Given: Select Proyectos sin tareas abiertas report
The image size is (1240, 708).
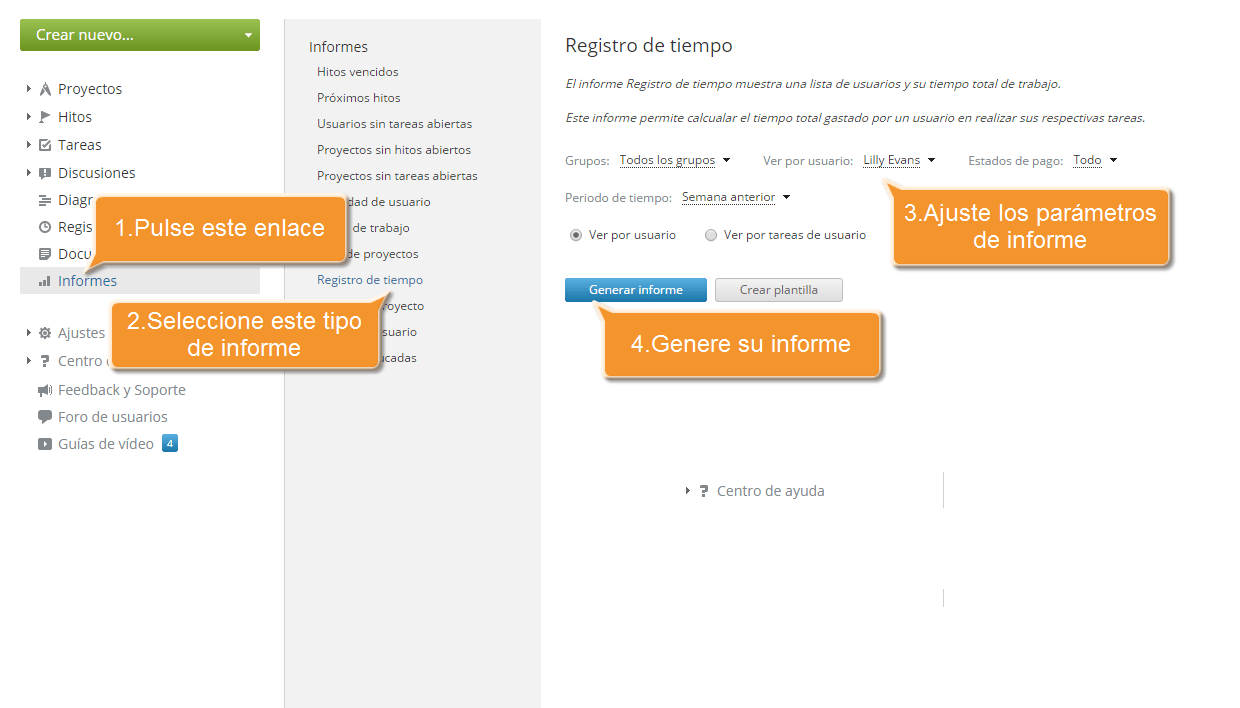Looking at the screenshot, I should pos(398,176).
